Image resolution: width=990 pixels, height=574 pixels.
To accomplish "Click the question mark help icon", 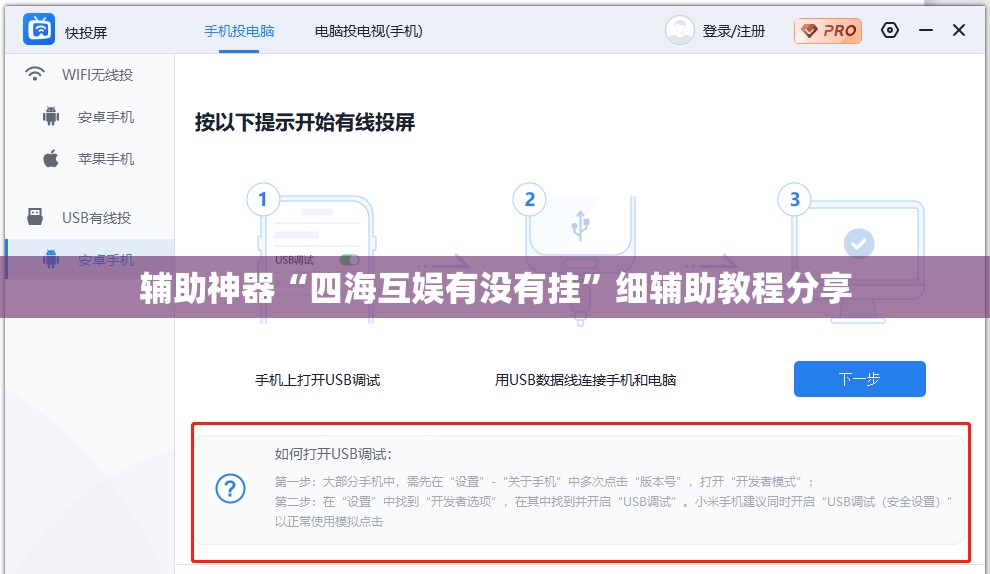I will [x=230, y=488].
